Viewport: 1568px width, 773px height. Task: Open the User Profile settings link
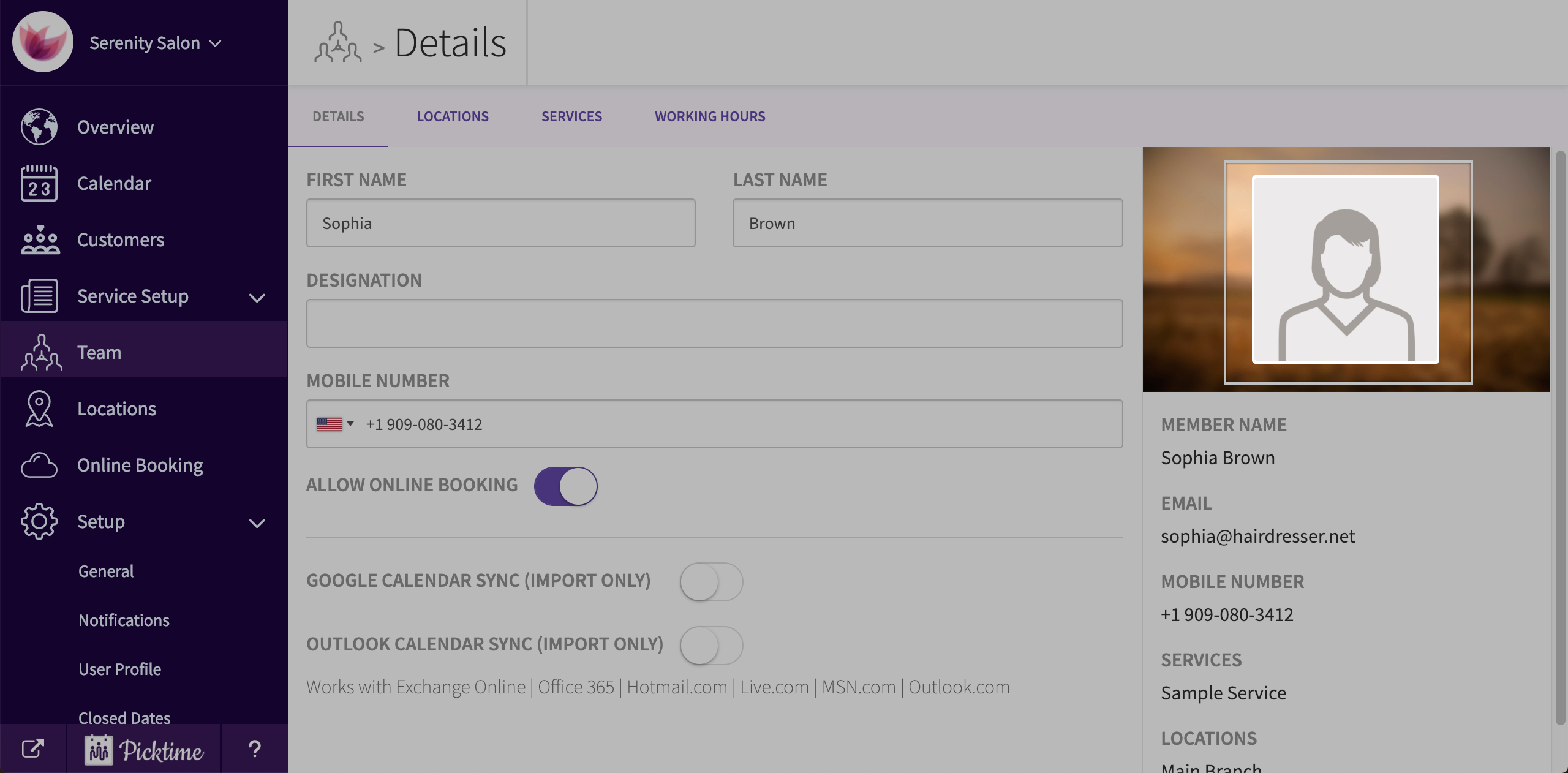pyautogui.click(x=119, y=669)
